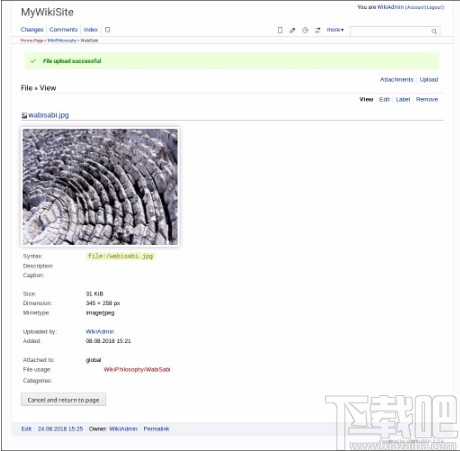Click the '31 KiB' size value
The width and height of the screenshot is (460, 451).
(95, 294)
